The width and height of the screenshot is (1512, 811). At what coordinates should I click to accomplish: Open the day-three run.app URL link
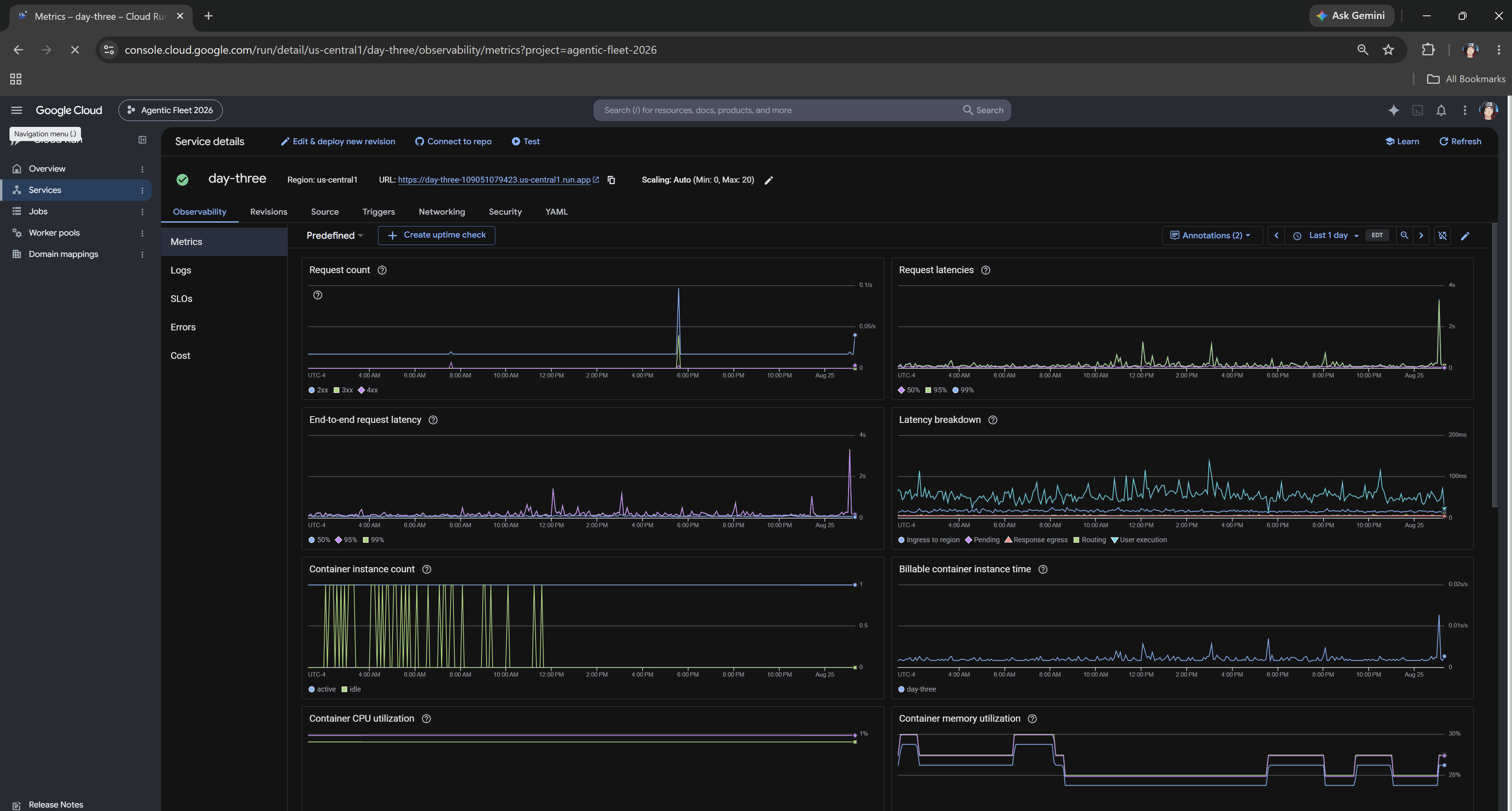click(x=494, y=180)
